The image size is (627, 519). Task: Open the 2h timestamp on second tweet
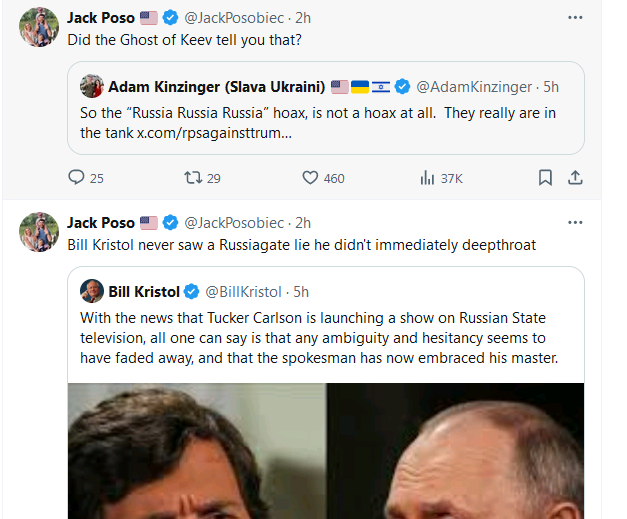tap(303, 222)
